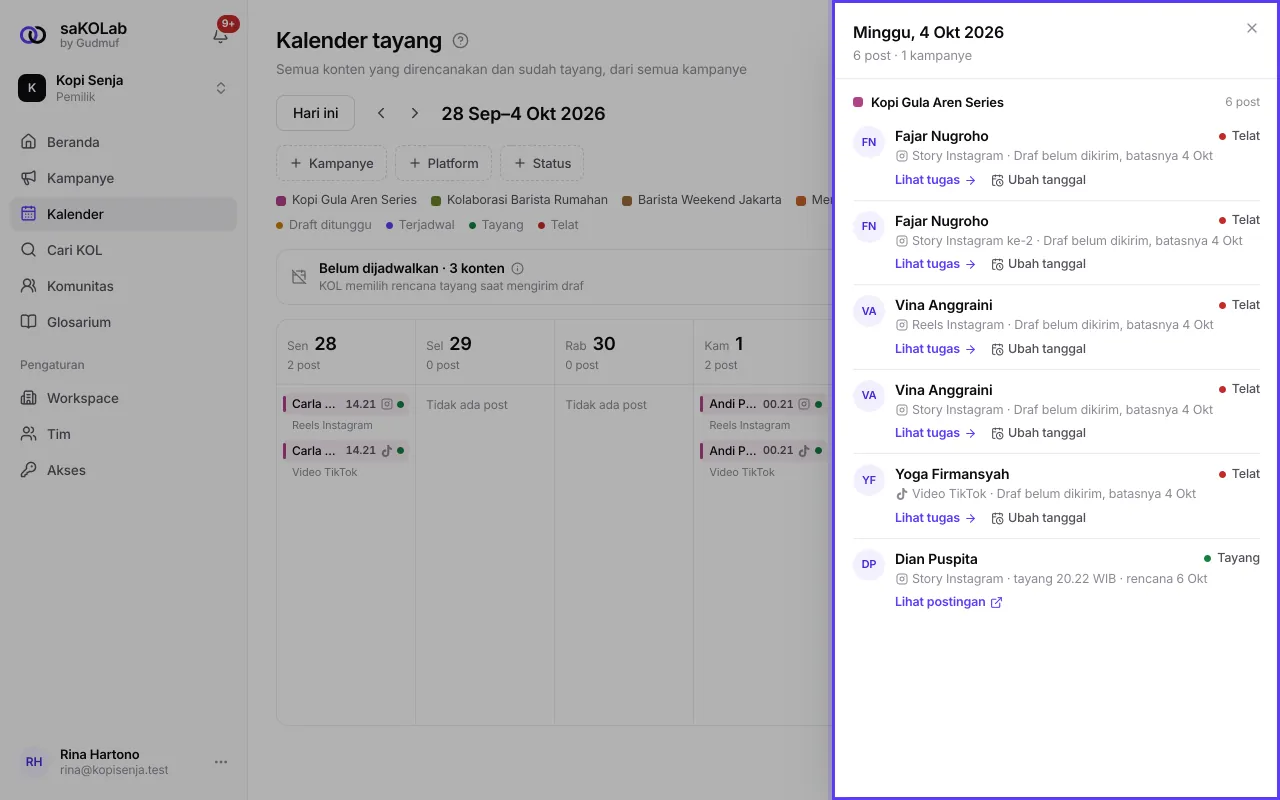
Task: Click the Cari KOL search icon
Action: (x=28, y=250)
